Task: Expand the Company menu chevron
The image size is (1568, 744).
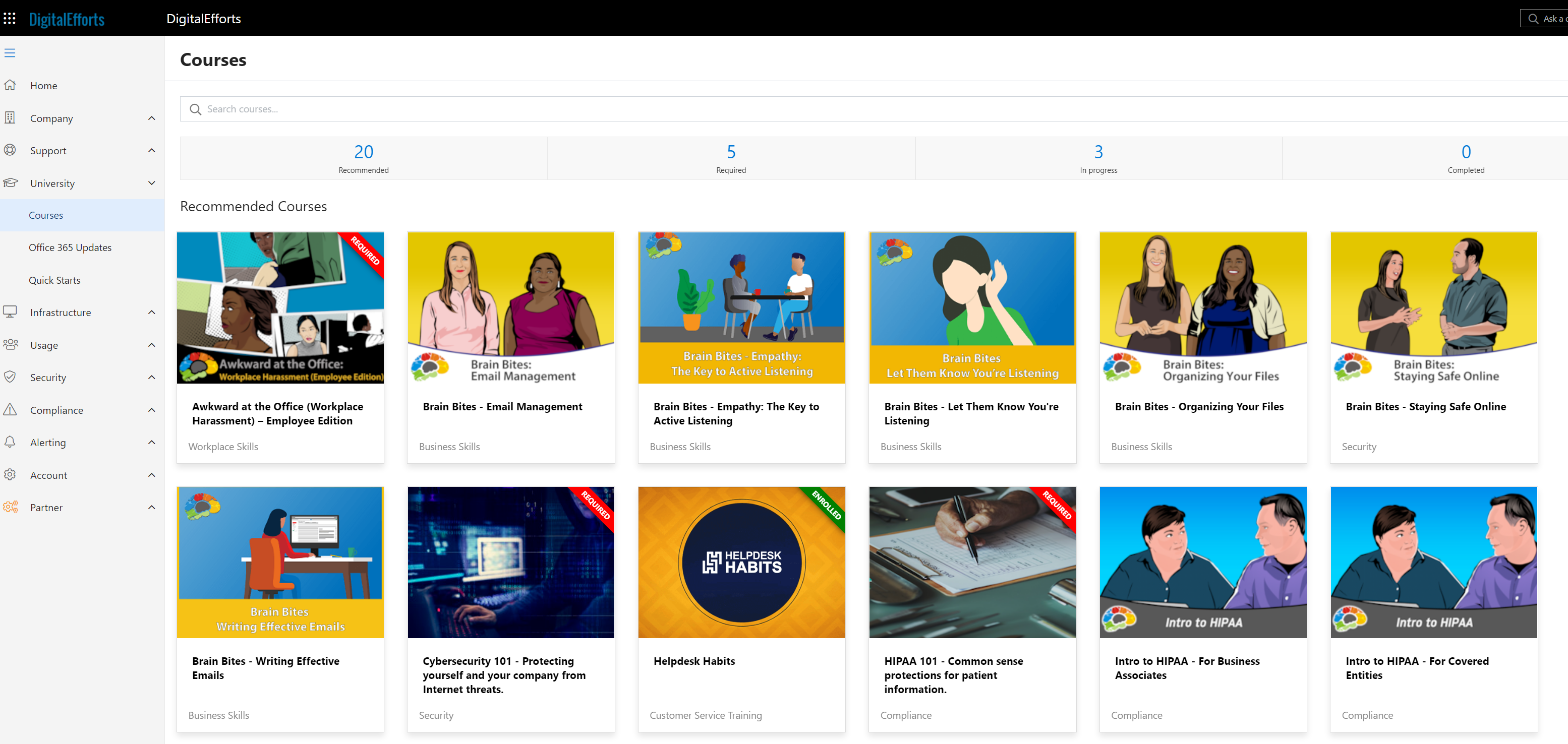Action: [x=152, y=118]
